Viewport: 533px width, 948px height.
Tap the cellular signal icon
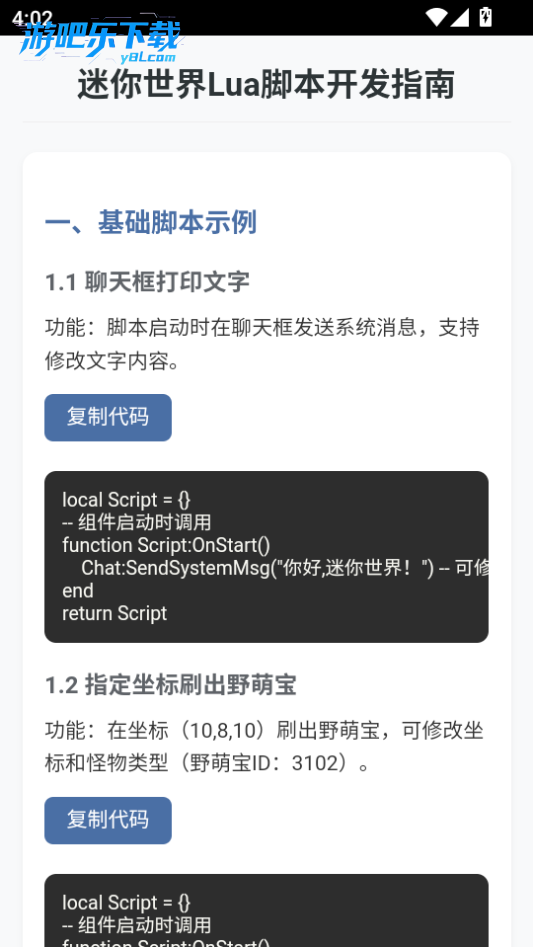(x=459, y=17)
